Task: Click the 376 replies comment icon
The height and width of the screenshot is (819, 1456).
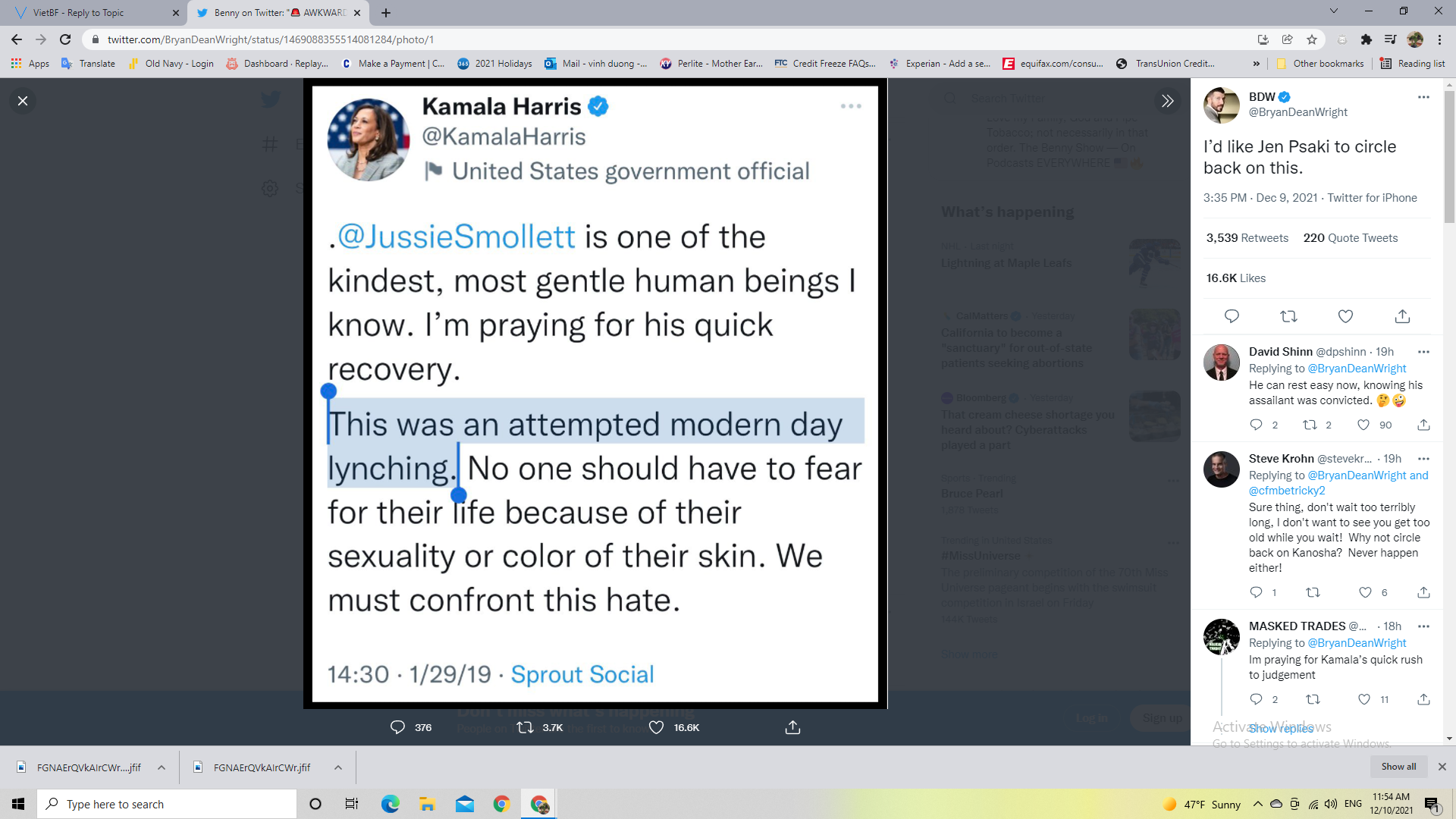Action: point(397,727)
